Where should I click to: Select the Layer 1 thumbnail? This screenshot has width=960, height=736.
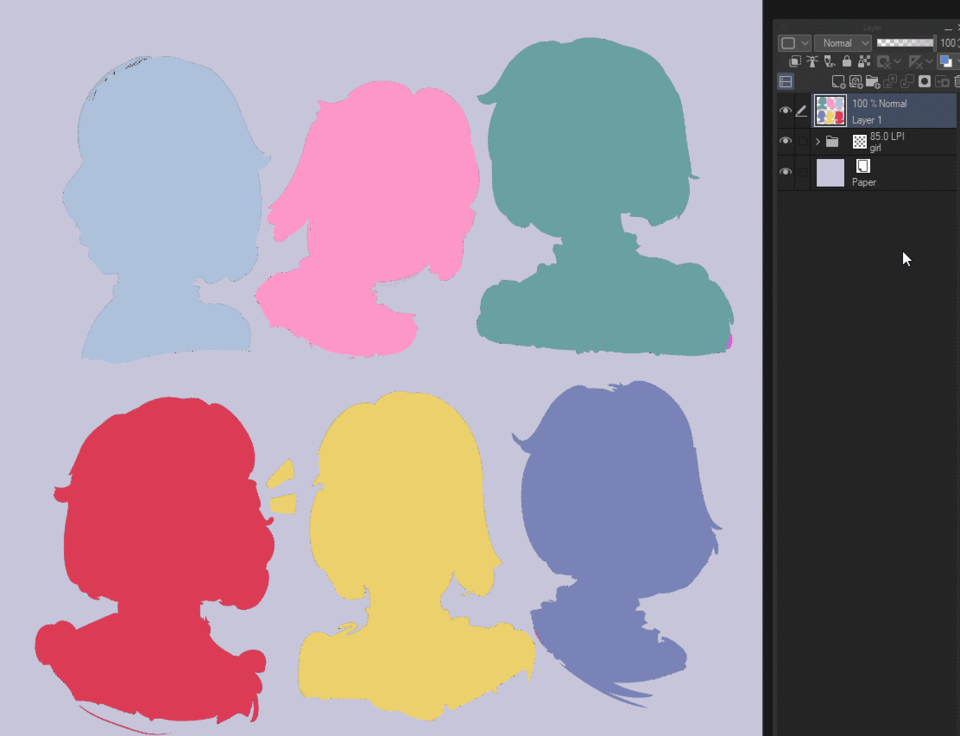click(x=830, y=111)
